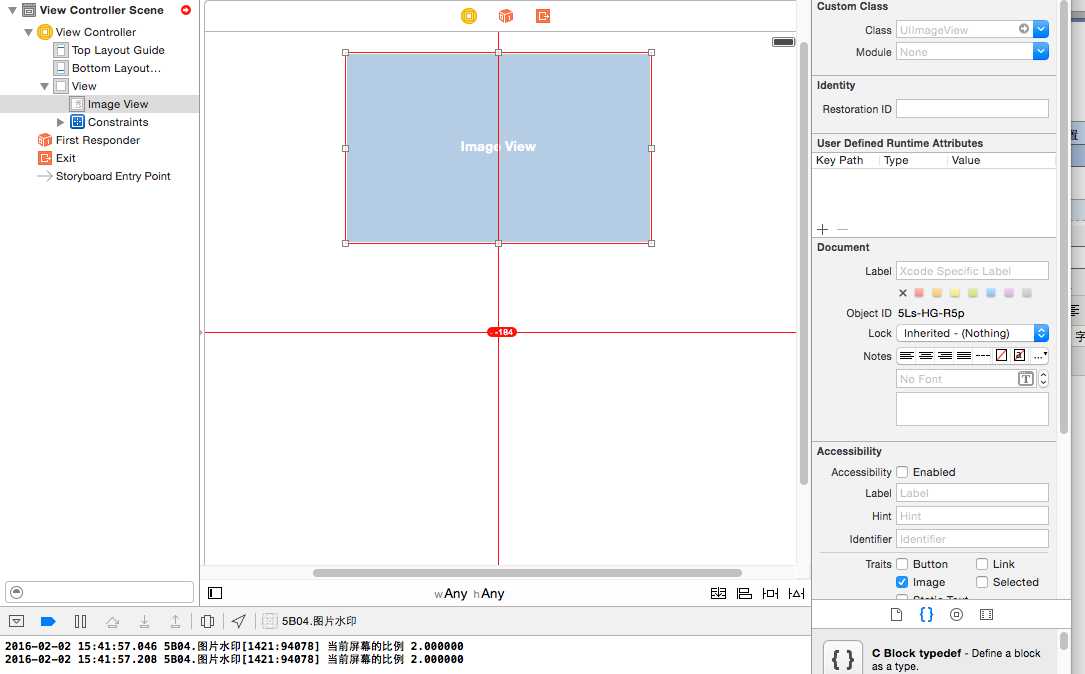
Task: Click the font size stepper
Action: pyautogui.click(x=1043, y=379)
